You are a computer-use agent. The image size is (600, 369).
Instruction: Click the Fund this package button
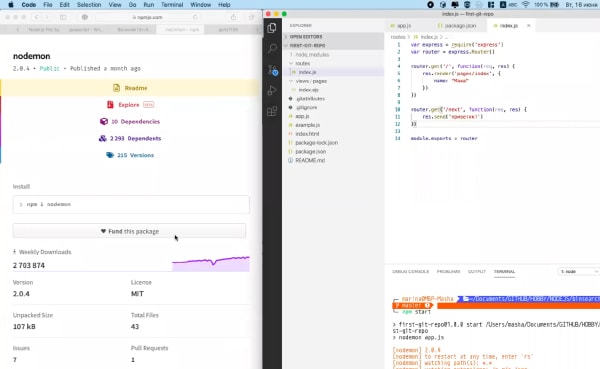pos(129,231)
